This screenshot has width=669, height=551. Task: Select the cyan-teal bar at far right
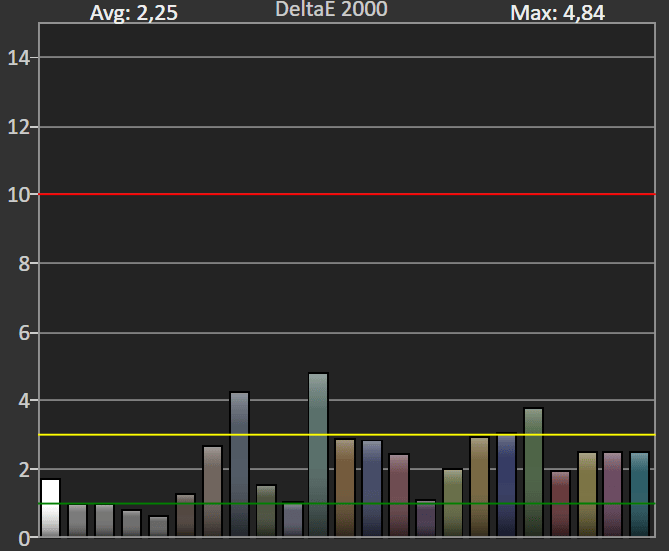pyautogui.click(x=639, y=494)
